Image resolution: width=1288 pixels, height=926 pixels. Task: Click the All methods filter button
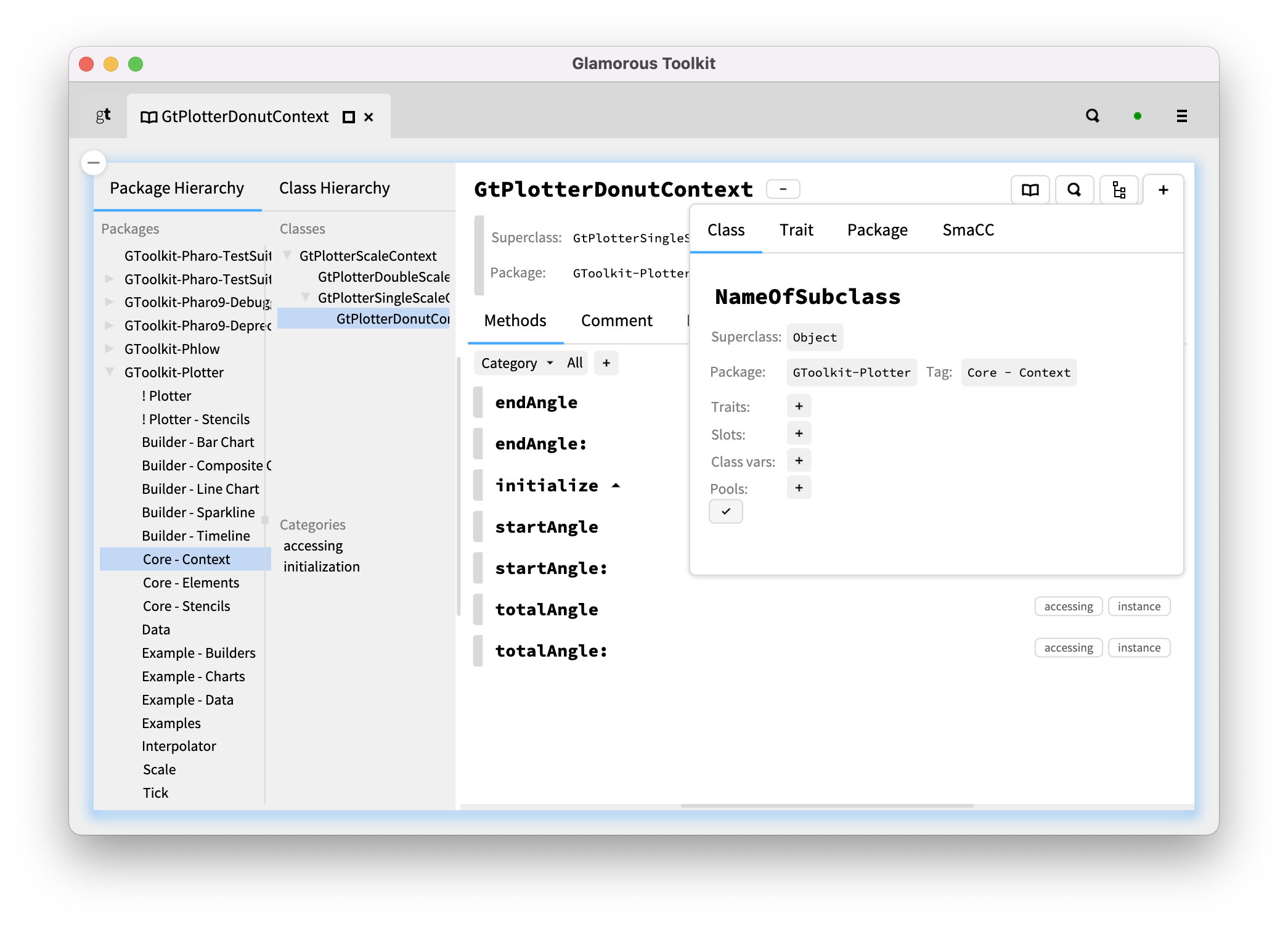click(x=574, y=363)
